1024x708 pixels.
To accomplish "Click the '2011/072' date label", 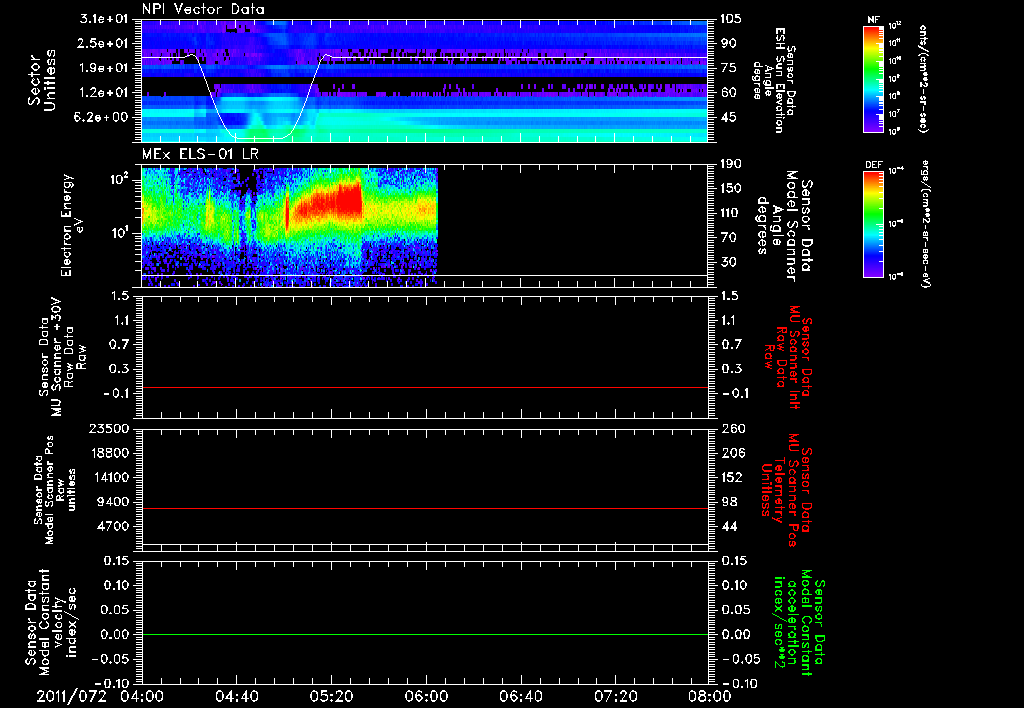I will pyautogui.click(x=71, y=696).
